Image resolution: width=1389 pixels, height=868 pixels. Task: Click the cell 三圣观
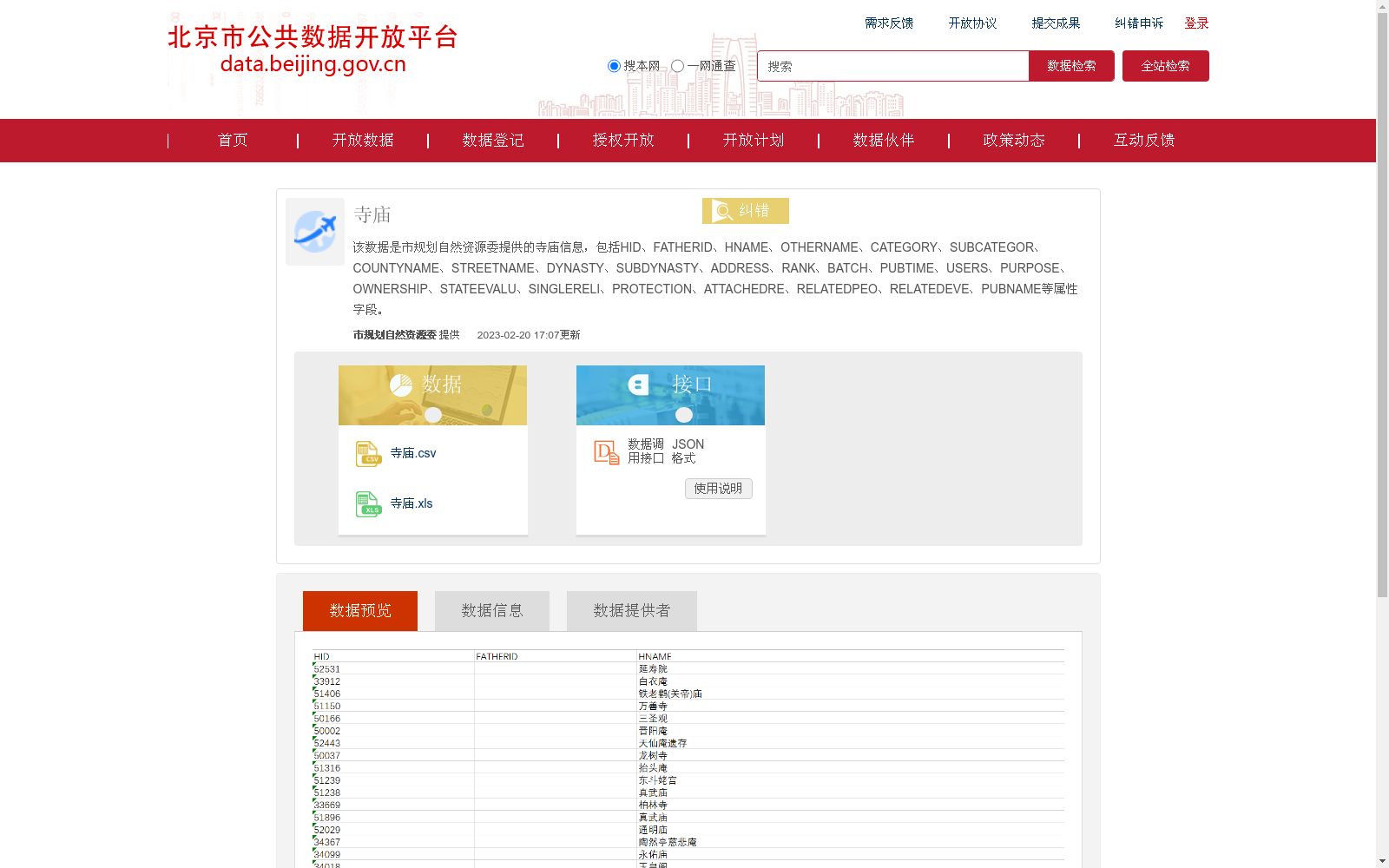[x=653, y=719]
